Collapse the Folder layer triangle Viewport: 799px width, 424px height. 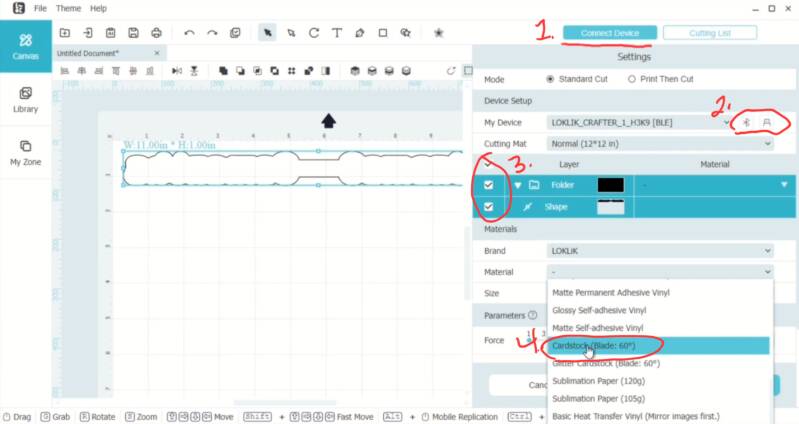518,185
